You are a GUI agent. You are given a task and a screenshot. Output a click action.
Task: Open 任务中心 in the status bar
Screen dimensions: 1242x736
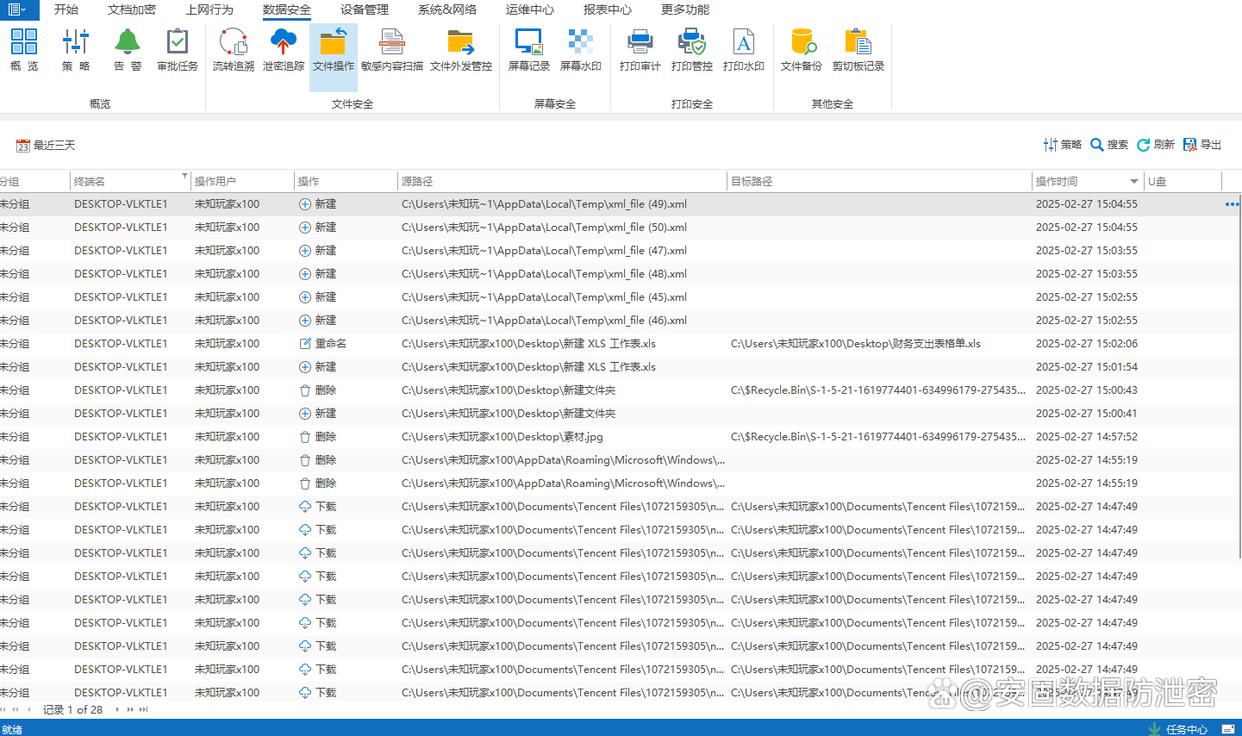1178,729
